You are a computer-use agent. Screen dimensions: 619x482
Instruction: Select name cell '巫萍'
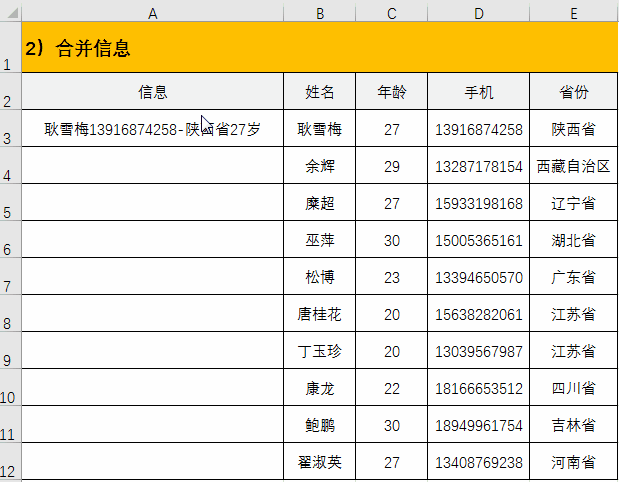click(x=319, y=239)
